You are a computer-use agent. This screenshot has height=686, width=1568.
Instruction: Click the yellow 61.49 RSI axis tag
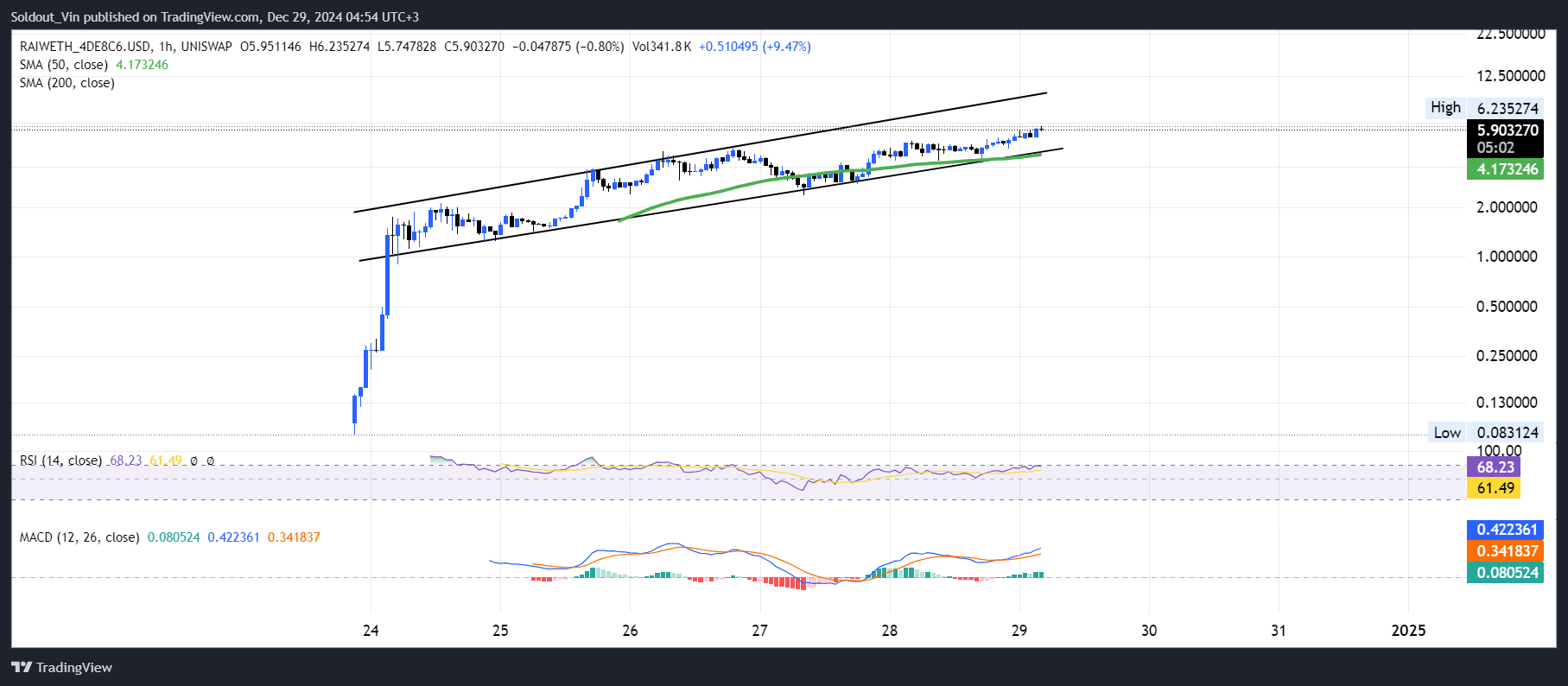pyautogui.click(x=1494, y=488)
